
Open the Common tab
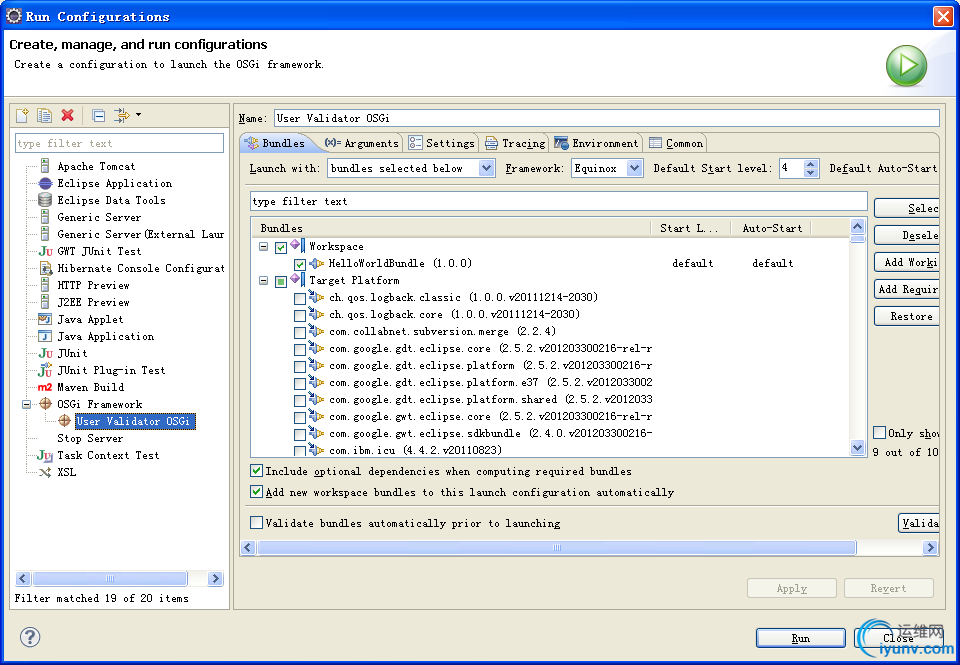[676, 143]
